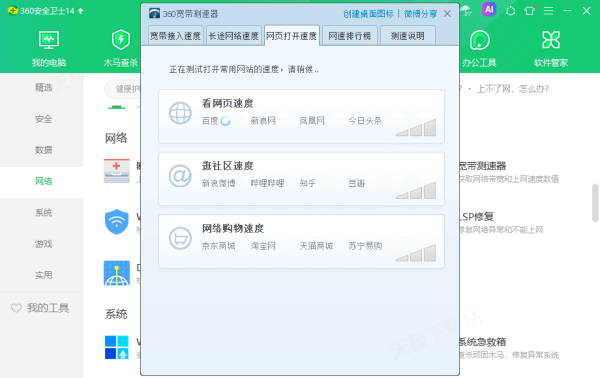Image resolution: width=600 pixels, height=378 pixels.
Task: Click the 360安全卫士14 upgrade arrow icon
Action: coord(80,11)
